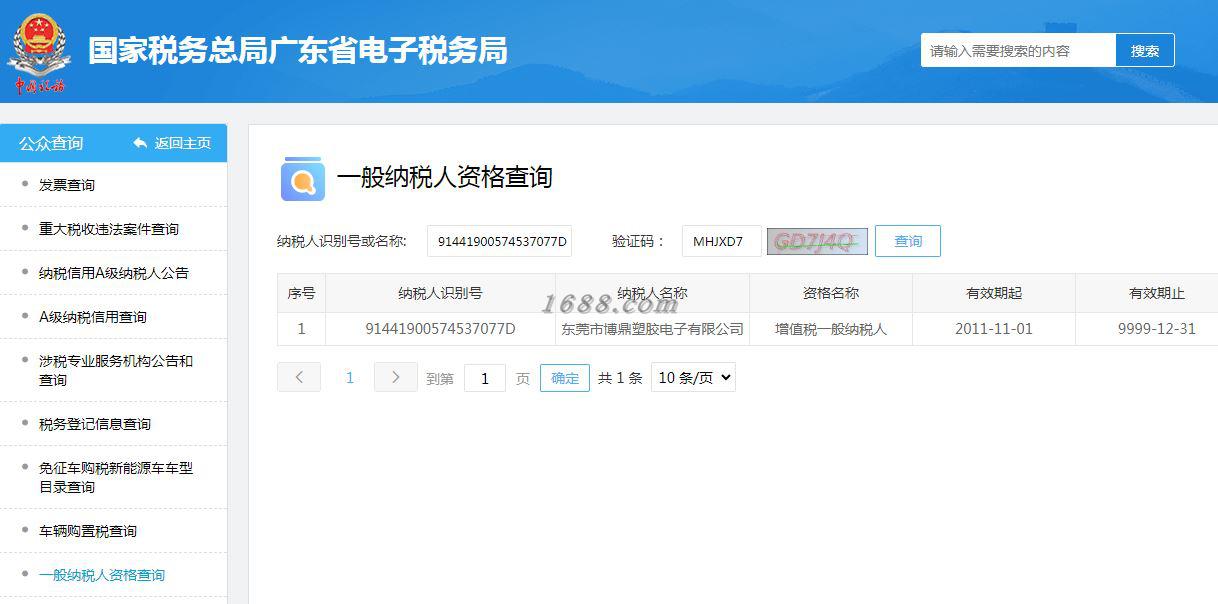This screenshot has width=1218, height=604.
Task: Click the 有效期起 column header
Action: [994, 293]
